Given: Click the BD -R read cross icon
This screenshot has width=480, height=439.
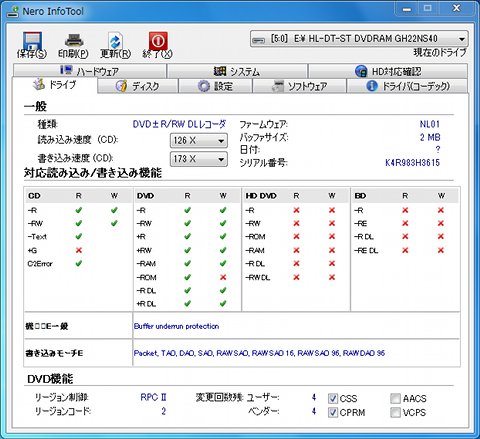Looking at the screenshot, I should (x=405, y=210).
